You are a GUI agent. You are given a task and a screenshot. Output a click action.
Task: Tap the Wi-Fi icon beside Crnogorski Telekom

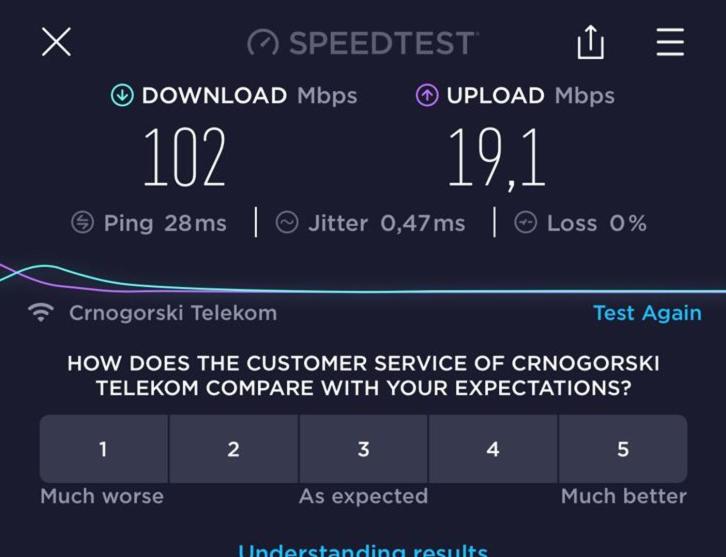click(41, 313)
